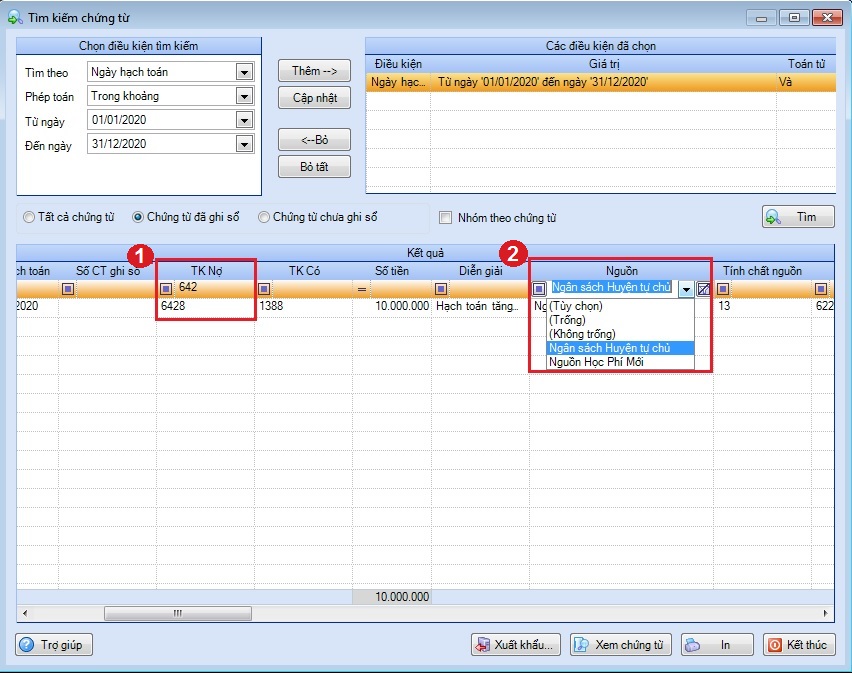This screenshot has width=852, height=673.
Task: Open the 'Từ ngày' date picker
Action: point(245,120)
